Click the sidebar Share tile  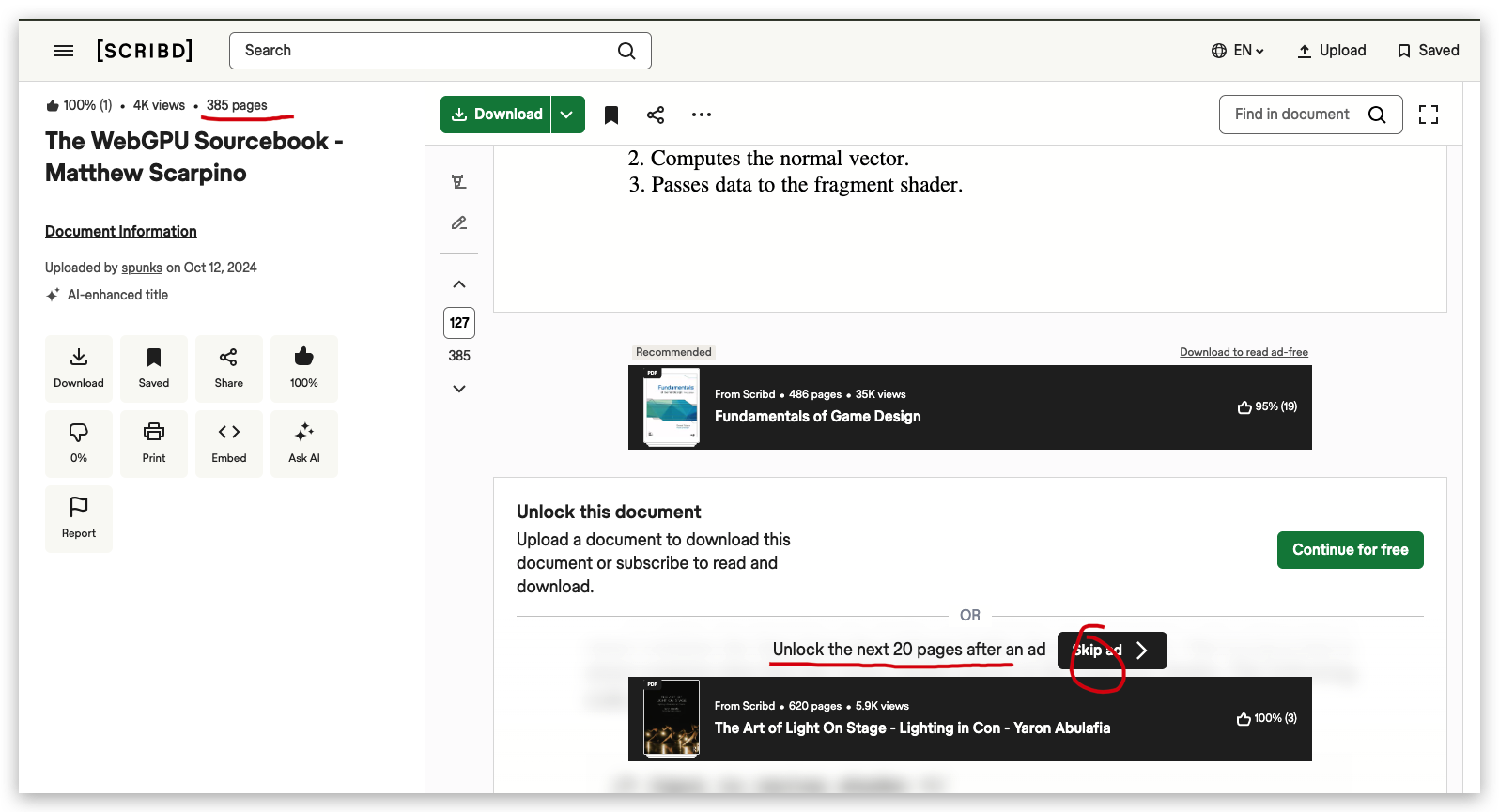[x=229, y=369]
